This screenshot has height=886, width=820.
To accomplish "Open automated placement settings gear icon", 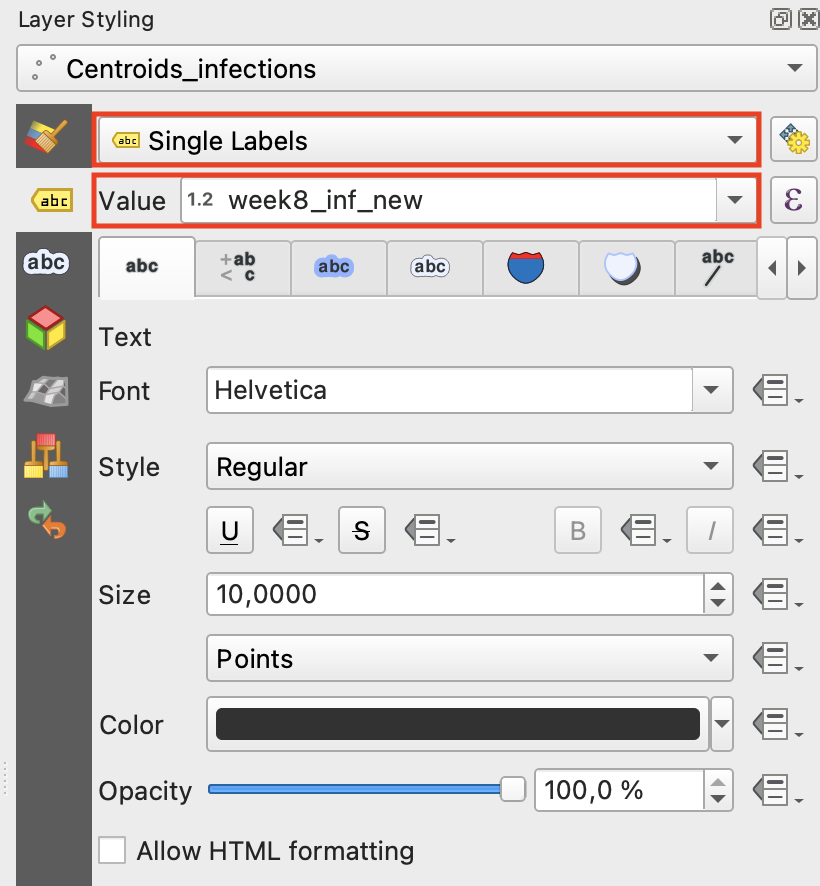I will pos(794,141).
